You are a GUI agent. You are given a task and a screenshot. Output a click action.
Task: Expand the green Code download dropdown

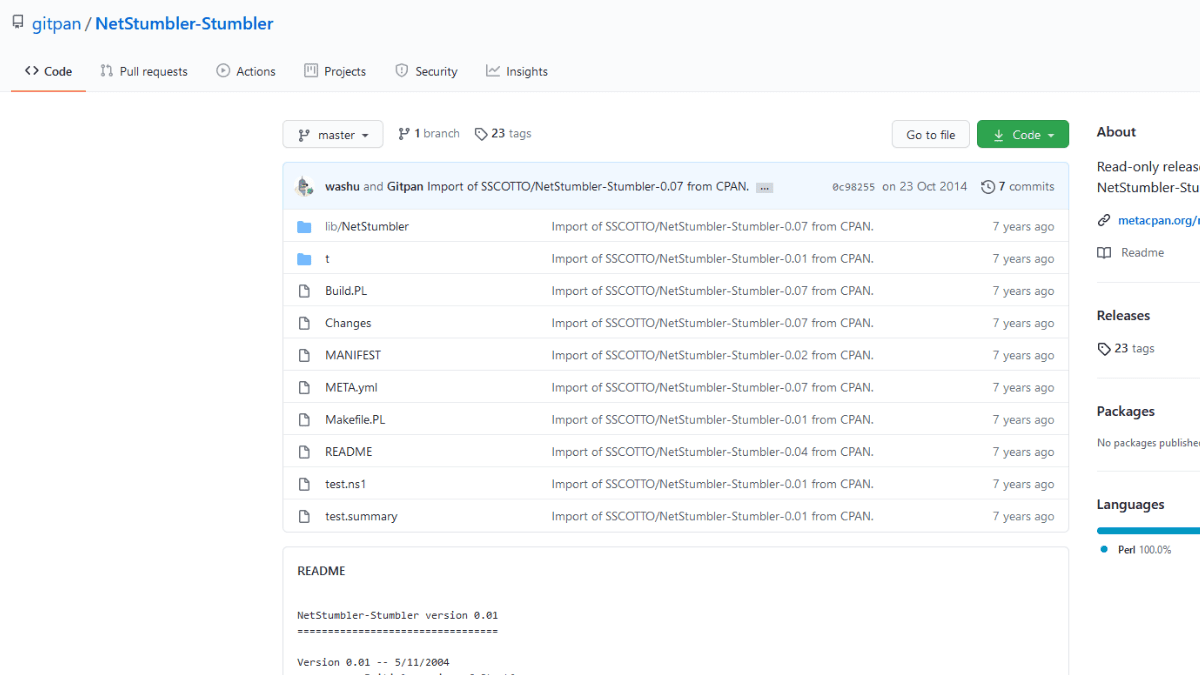[x=1022, y=135]
